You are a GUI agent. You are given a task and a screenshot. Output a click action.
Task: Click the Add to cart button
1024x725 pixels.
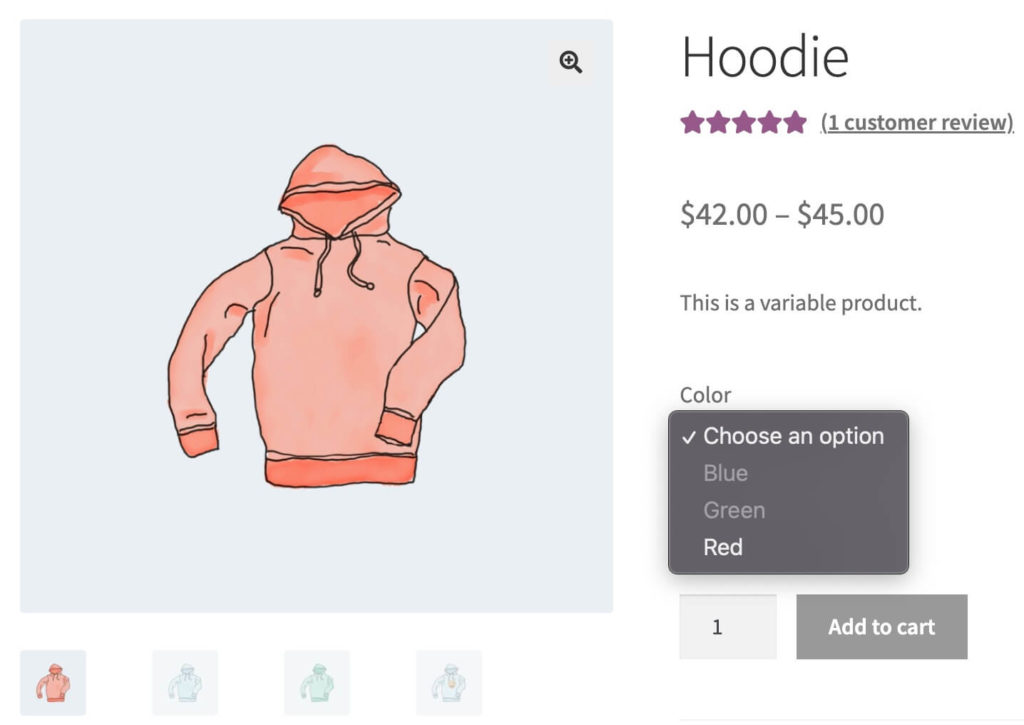[x=882, y=627]
